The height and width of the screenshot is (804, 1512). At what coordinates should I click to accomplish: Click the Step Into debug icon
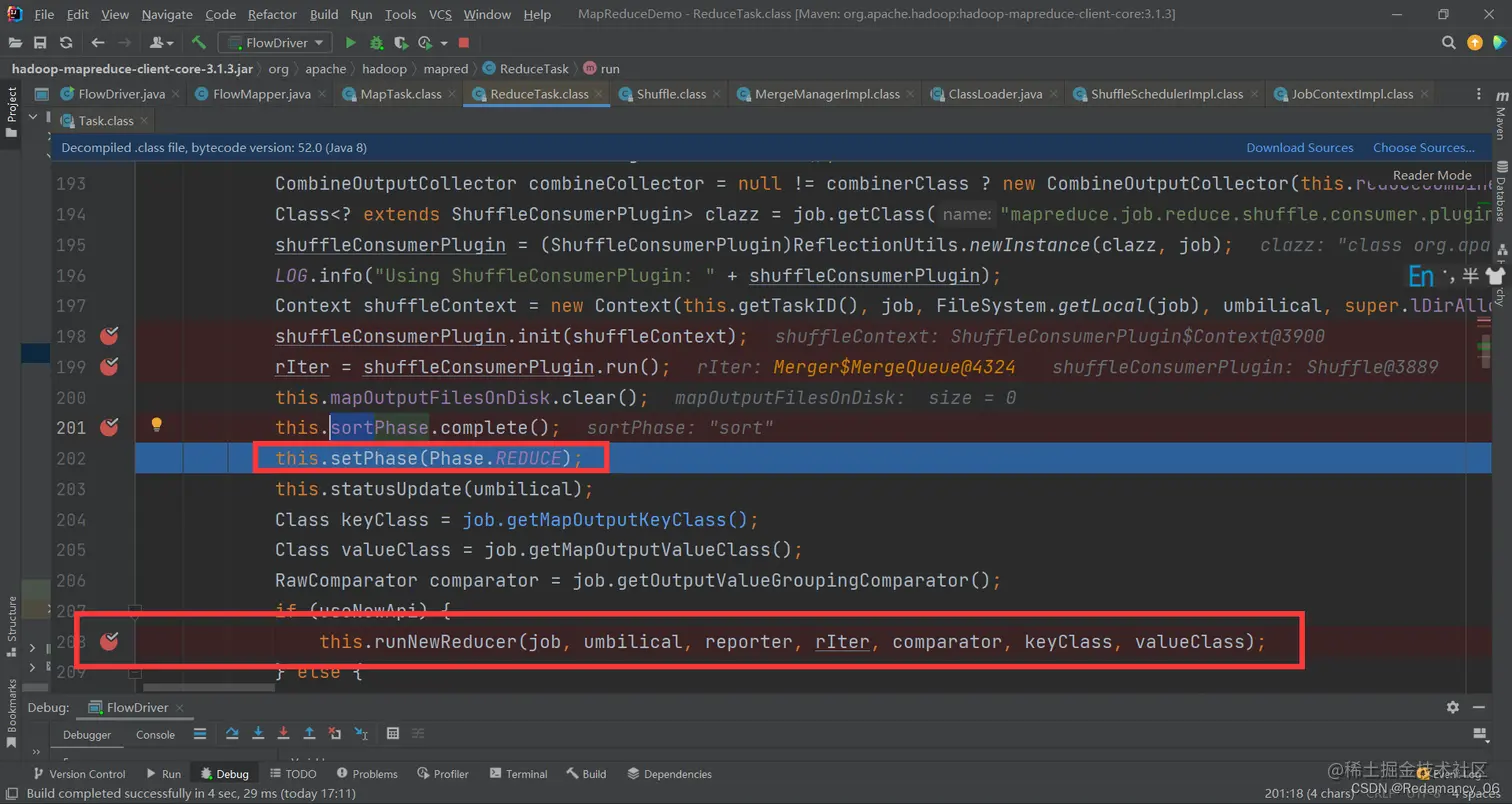pyautogui.click(x=258, y=734)
